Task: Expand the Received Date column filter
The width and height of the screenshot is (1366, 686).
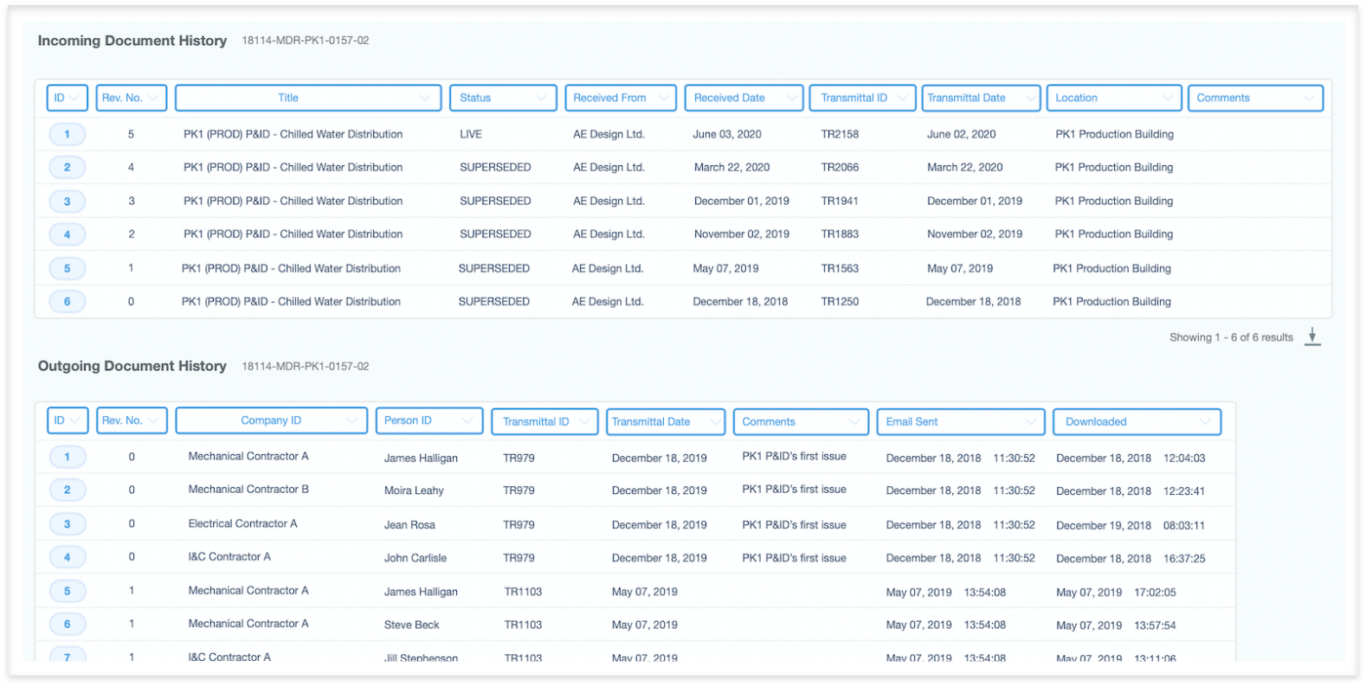Action: point(790,98)
